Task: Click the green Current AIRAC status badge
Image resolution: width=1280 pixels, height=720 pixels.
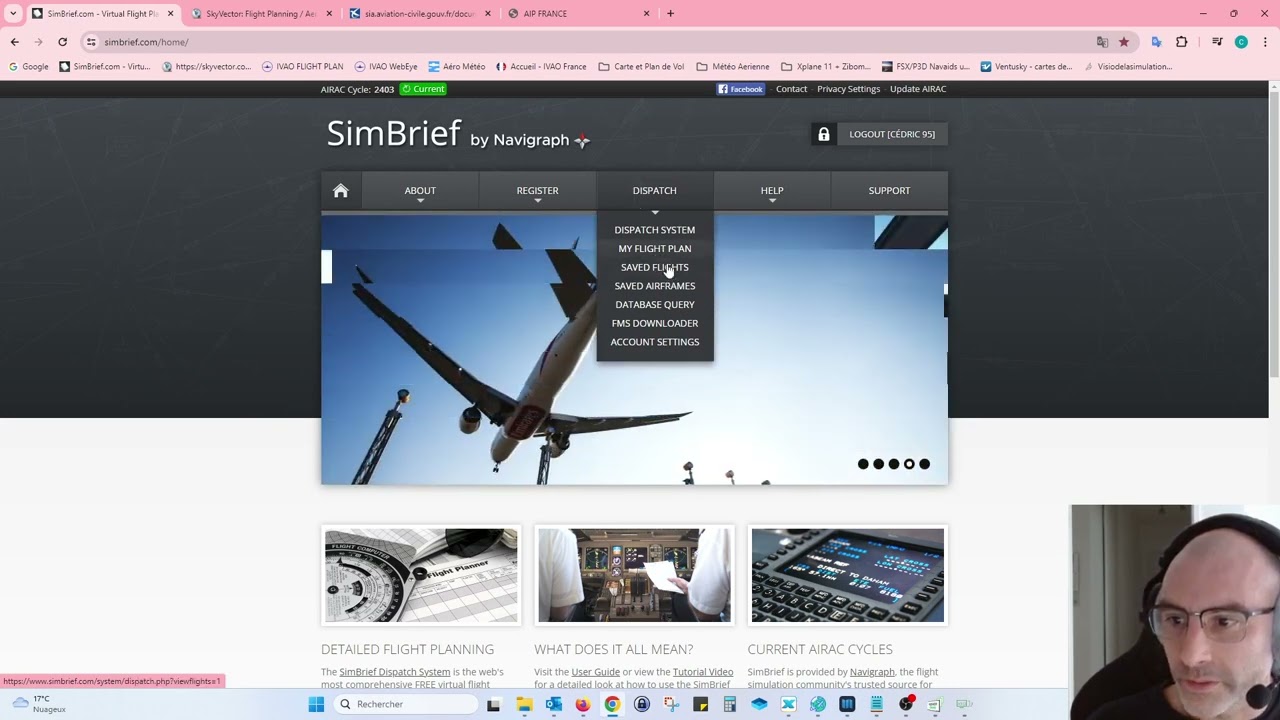Action: pos(423,89)
